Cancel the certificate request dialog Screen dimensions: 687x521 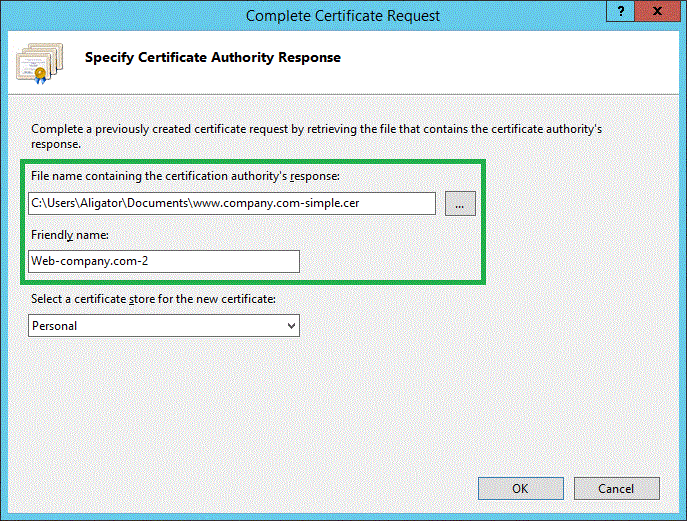click(616, 489)
